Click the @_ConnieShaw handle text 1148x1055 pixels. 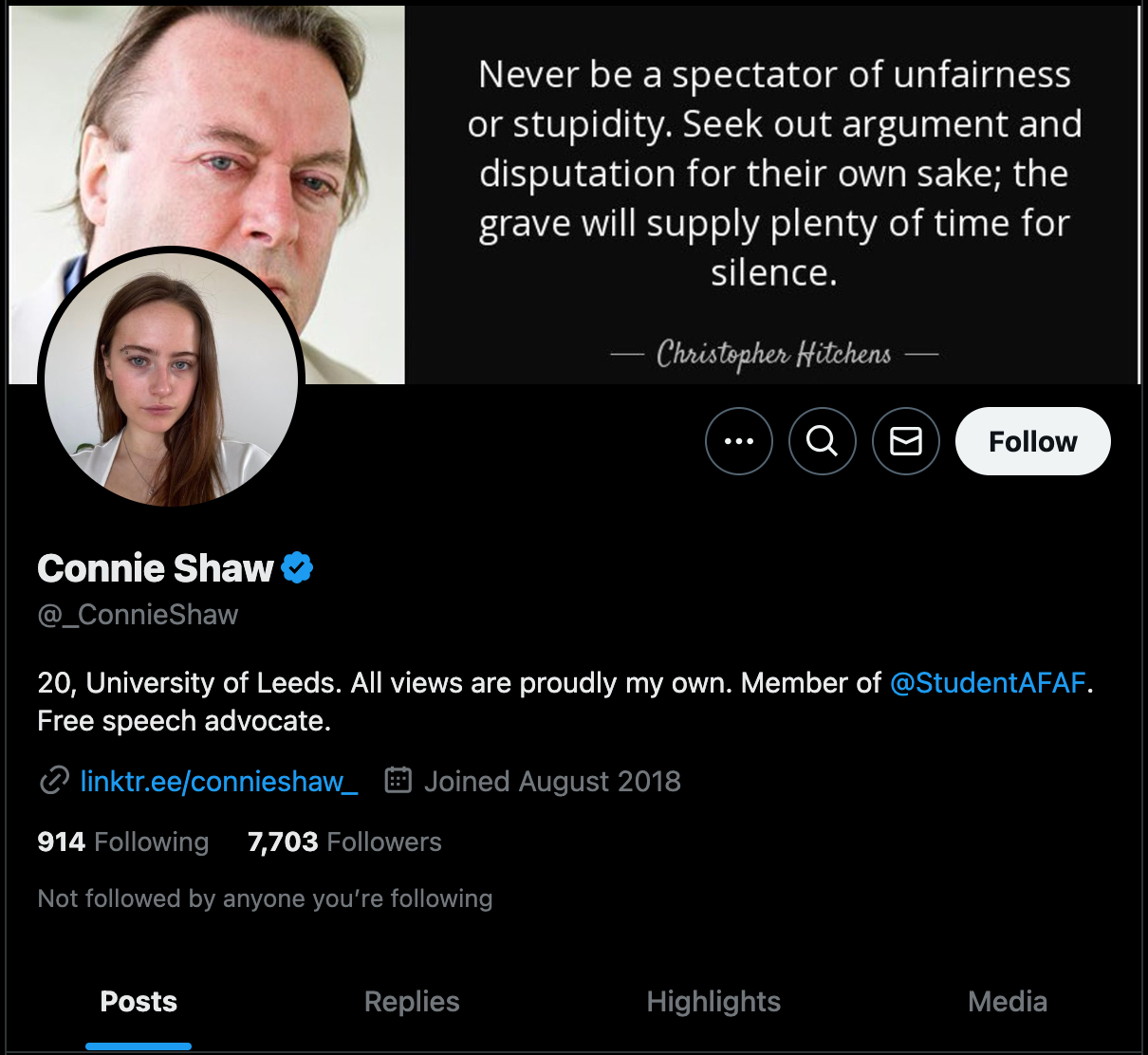point(138,615)
